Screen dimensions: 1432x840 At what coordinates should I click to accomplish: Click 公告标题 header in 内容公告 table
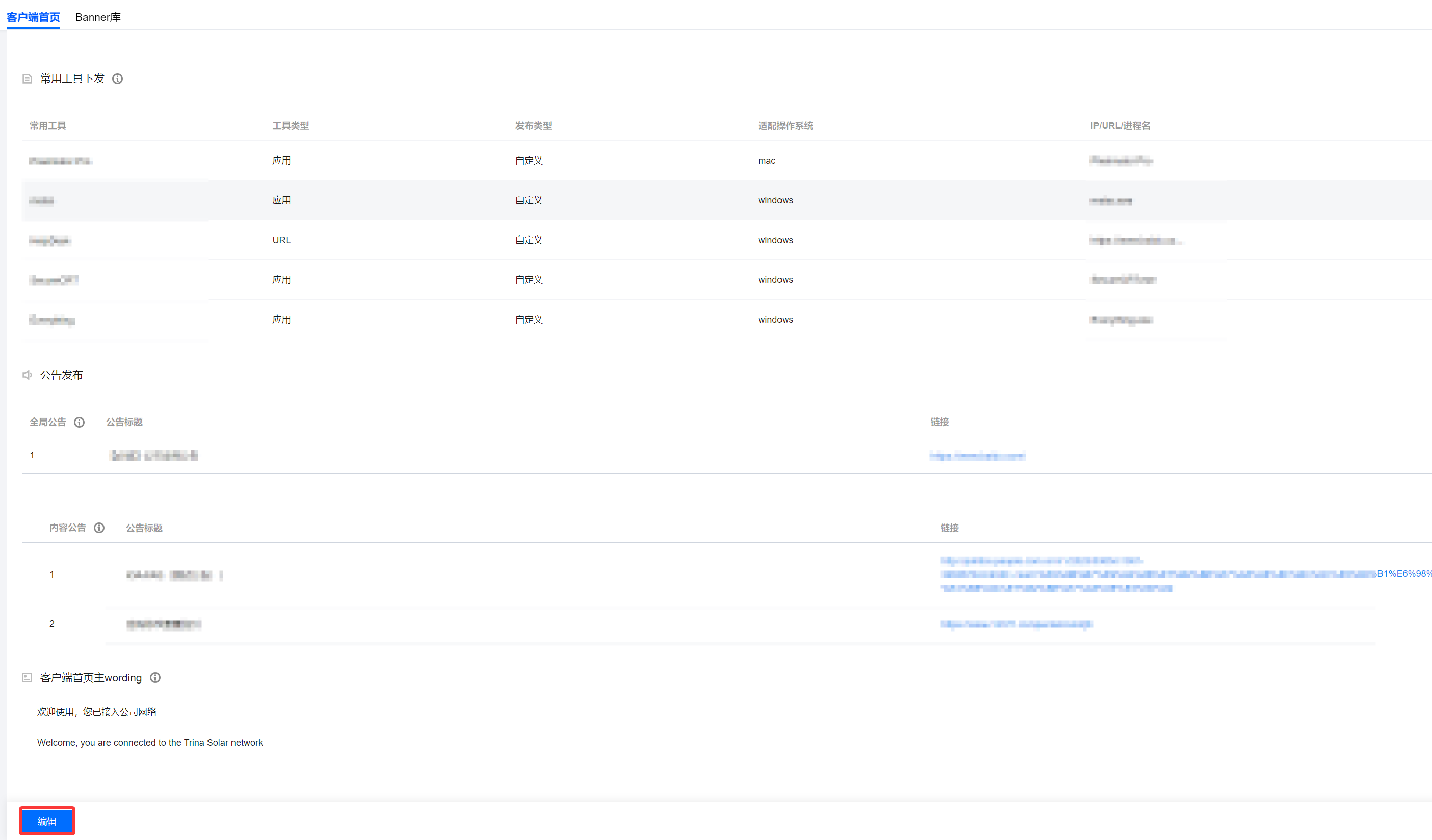144,528
